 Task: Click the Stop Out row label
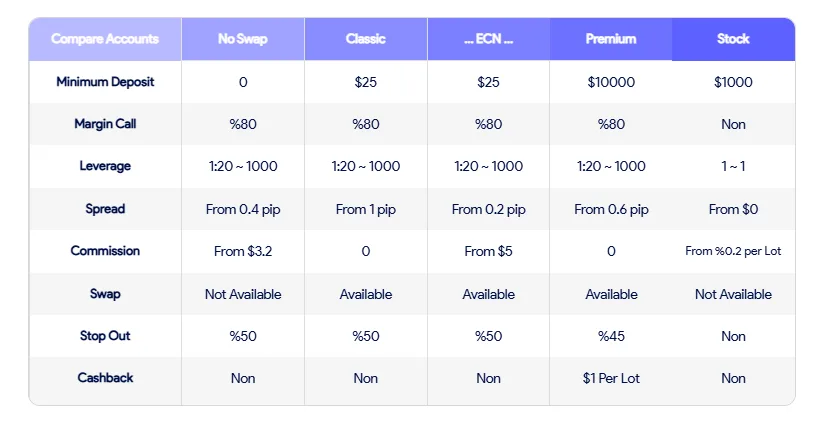pyautogui.click(x=105, y=336)
